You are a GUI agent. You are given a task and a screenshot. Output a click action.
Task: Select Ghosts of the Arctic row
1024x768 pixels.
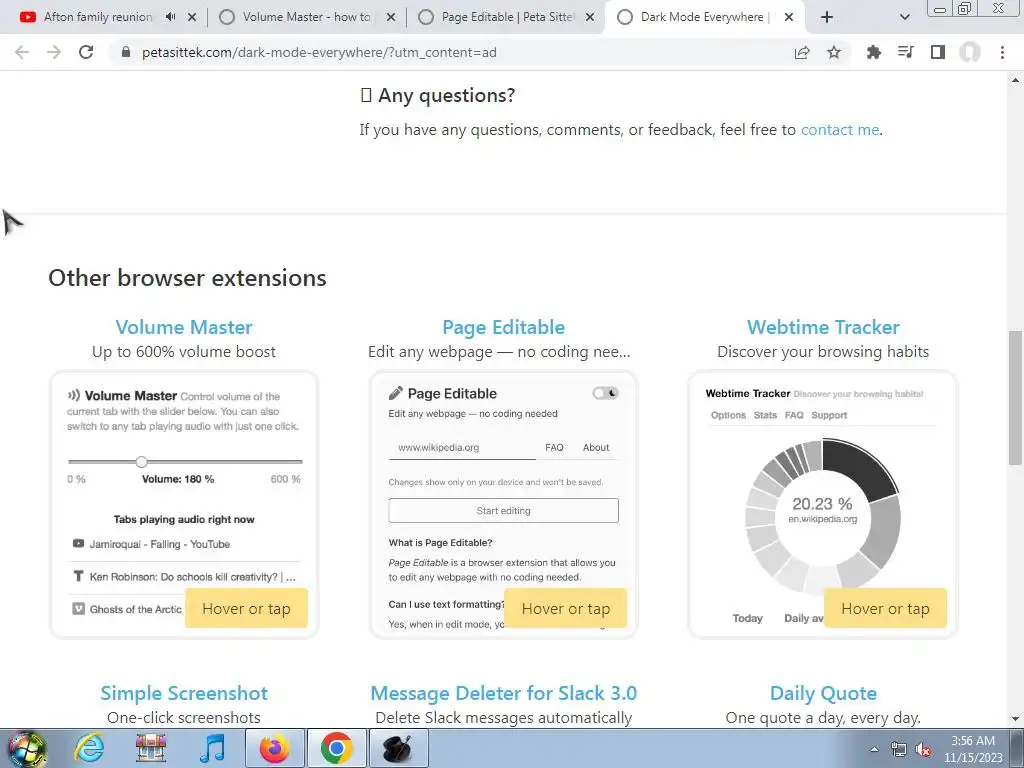pyautogui.click(x=127, y=609)
